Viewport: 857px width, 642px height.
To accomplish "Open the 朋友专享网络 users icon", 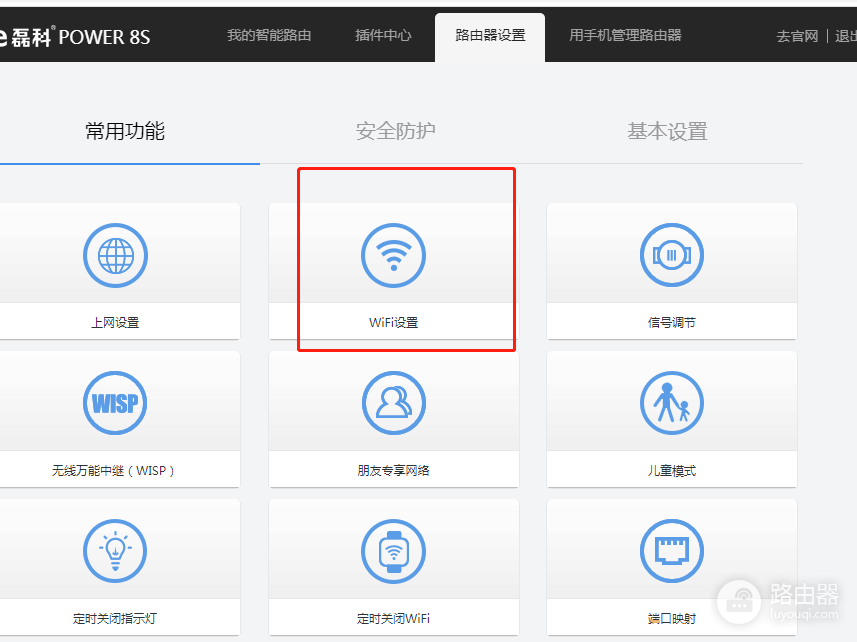I will [394, 403].
